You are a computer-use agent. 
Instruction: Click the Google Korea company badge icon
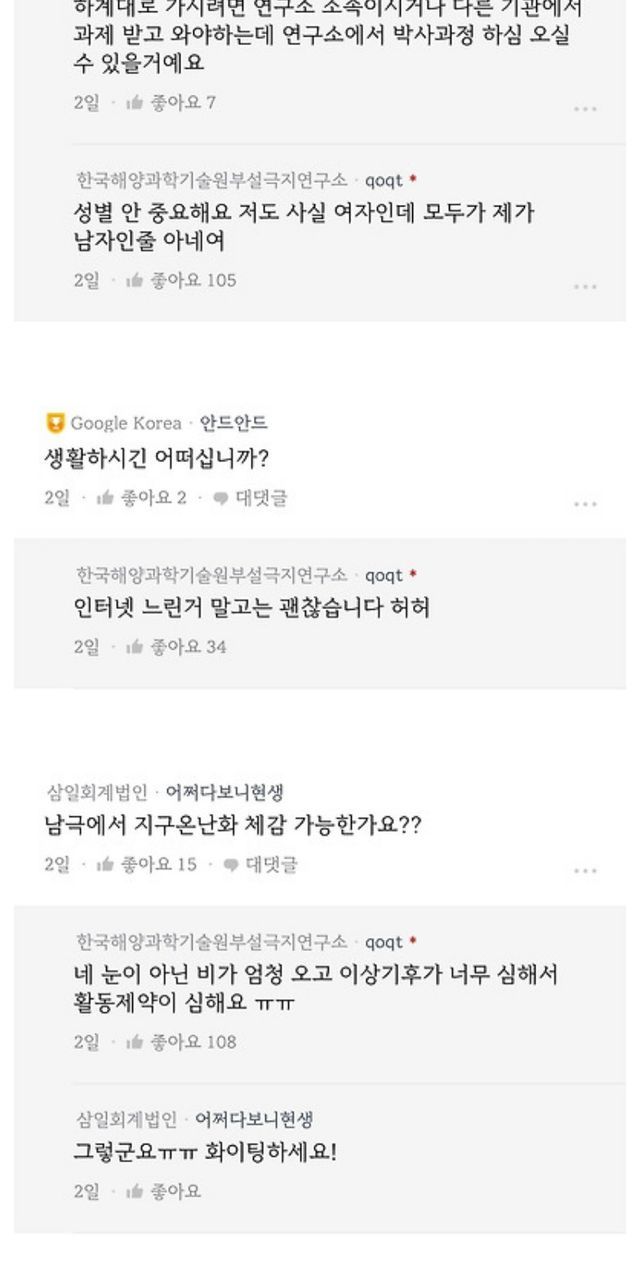[x=55, y=423]
